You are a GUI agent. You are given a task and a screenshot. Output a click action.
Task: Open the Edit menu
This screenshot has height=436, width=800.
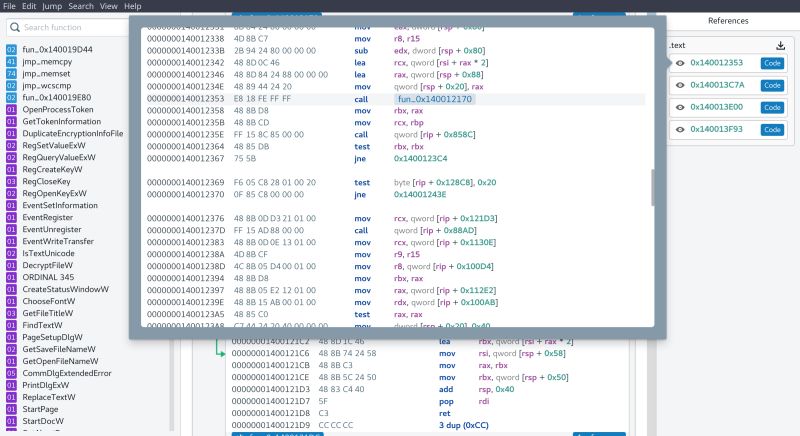(x=29, y=6)
